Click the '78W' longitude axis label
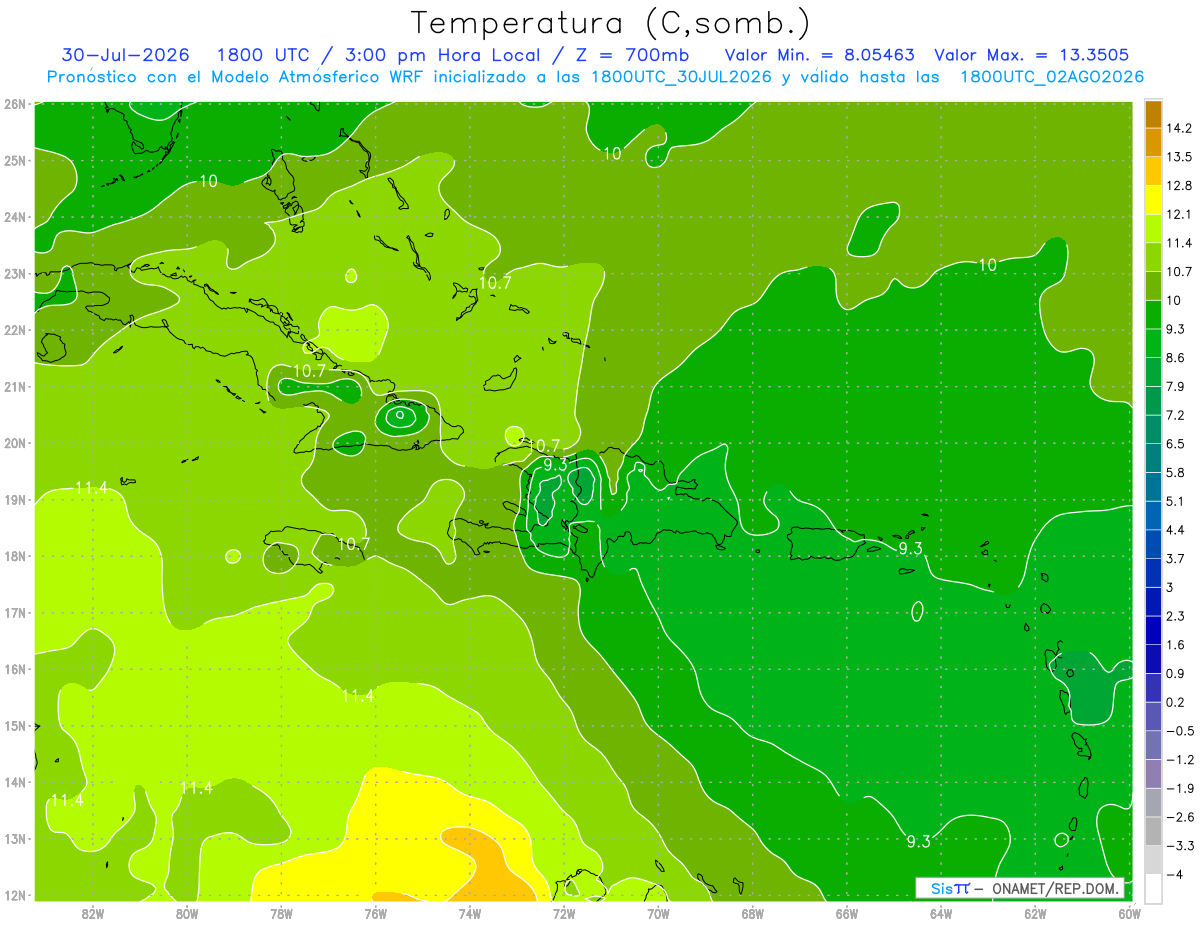 281,913
